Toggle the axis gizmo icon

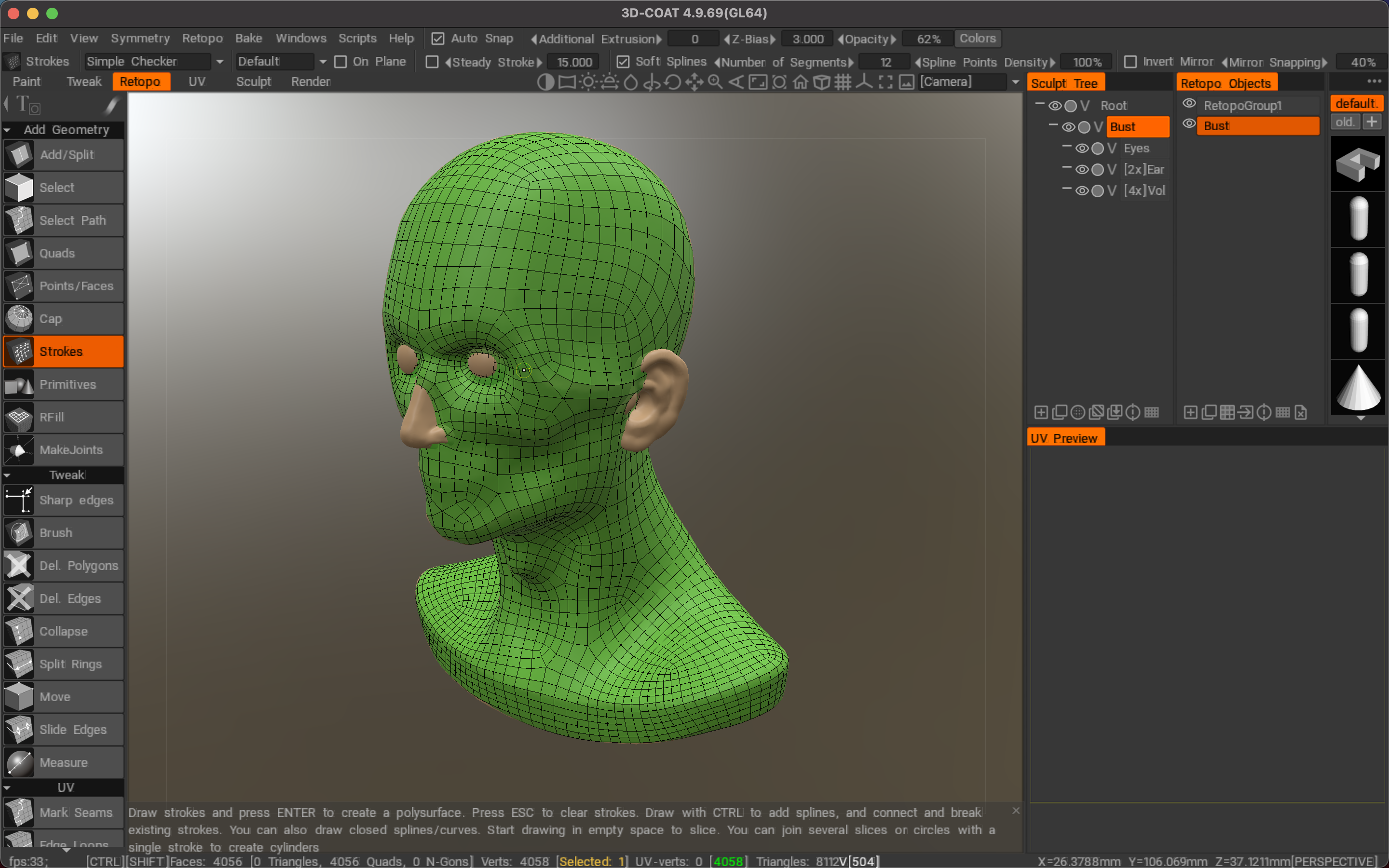tap(864, 82)
